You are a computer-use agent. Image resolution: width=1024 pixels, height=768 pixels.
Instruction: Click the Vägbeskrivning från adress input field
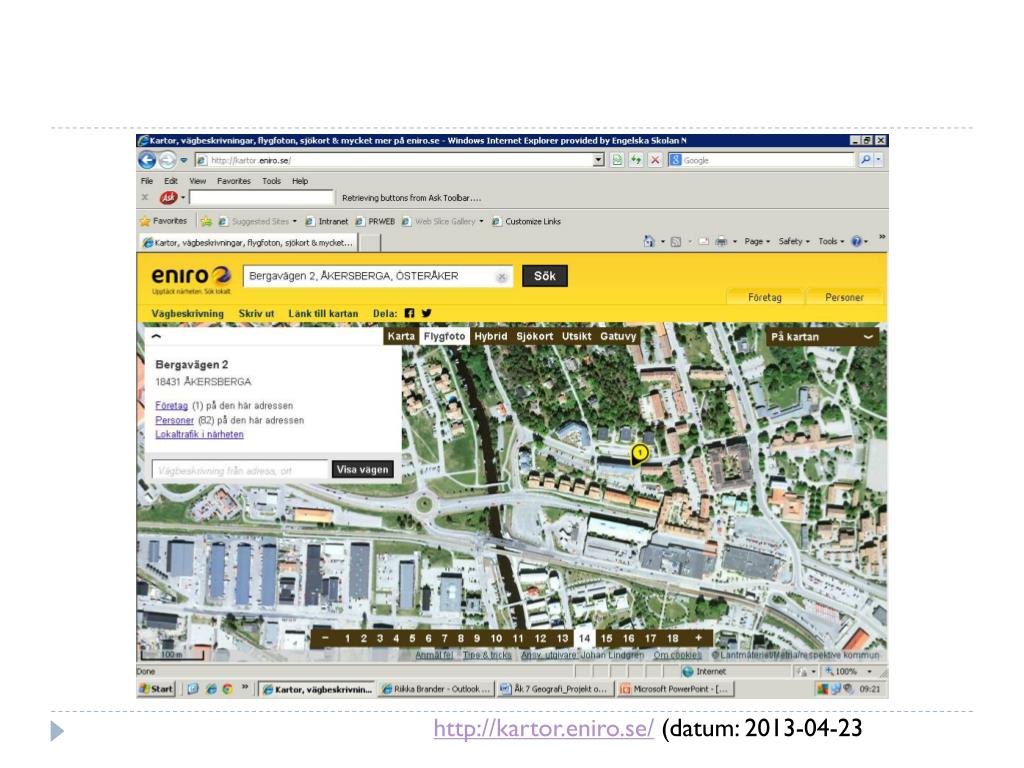[240, 470]
